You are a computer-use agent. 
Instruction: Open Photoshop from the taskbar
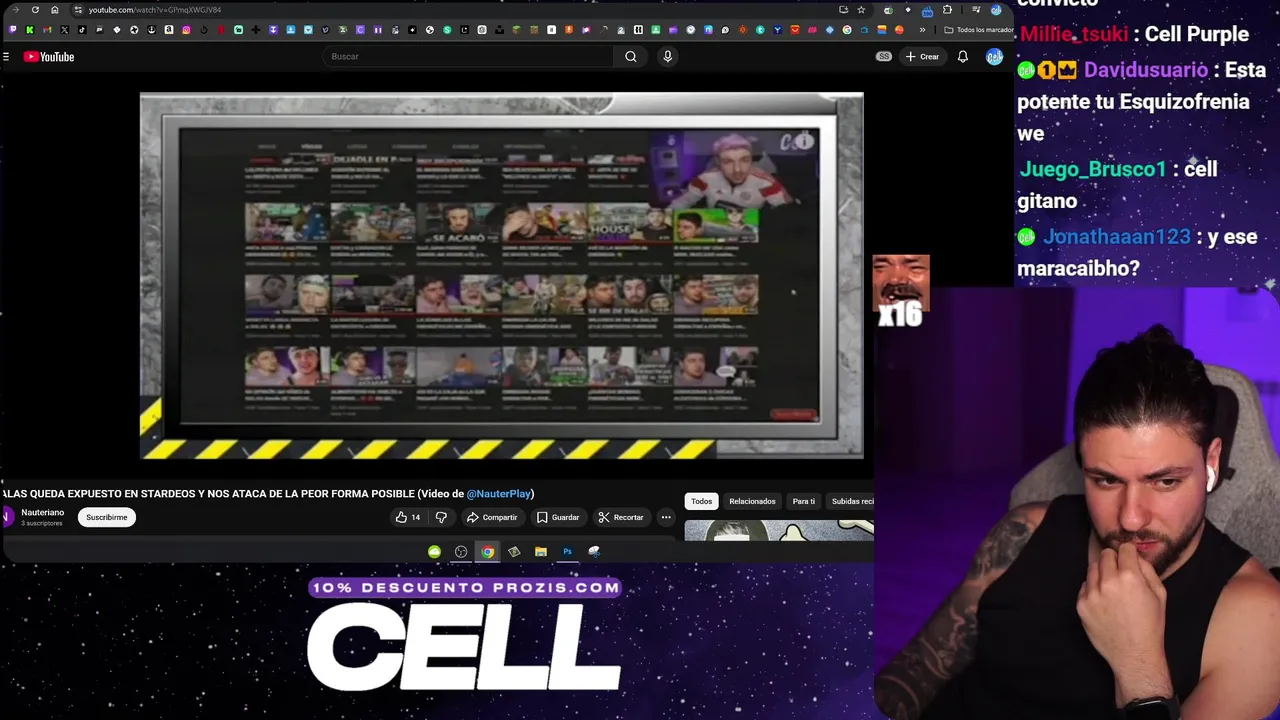pos(567,551)
